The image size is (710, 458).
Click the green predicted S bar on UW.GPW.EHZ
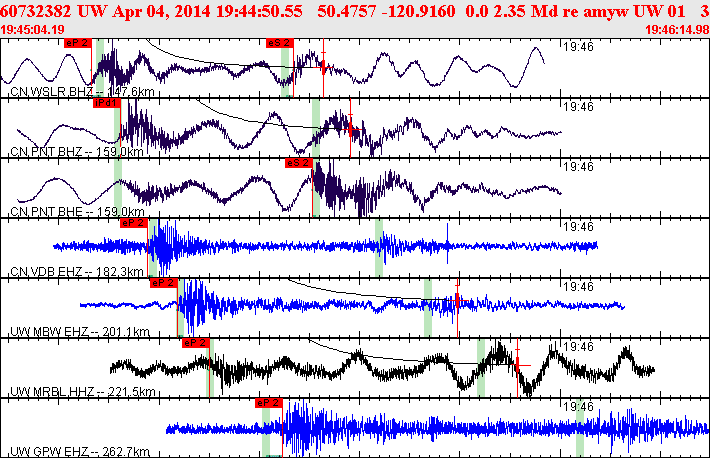[x=580, y=428]
